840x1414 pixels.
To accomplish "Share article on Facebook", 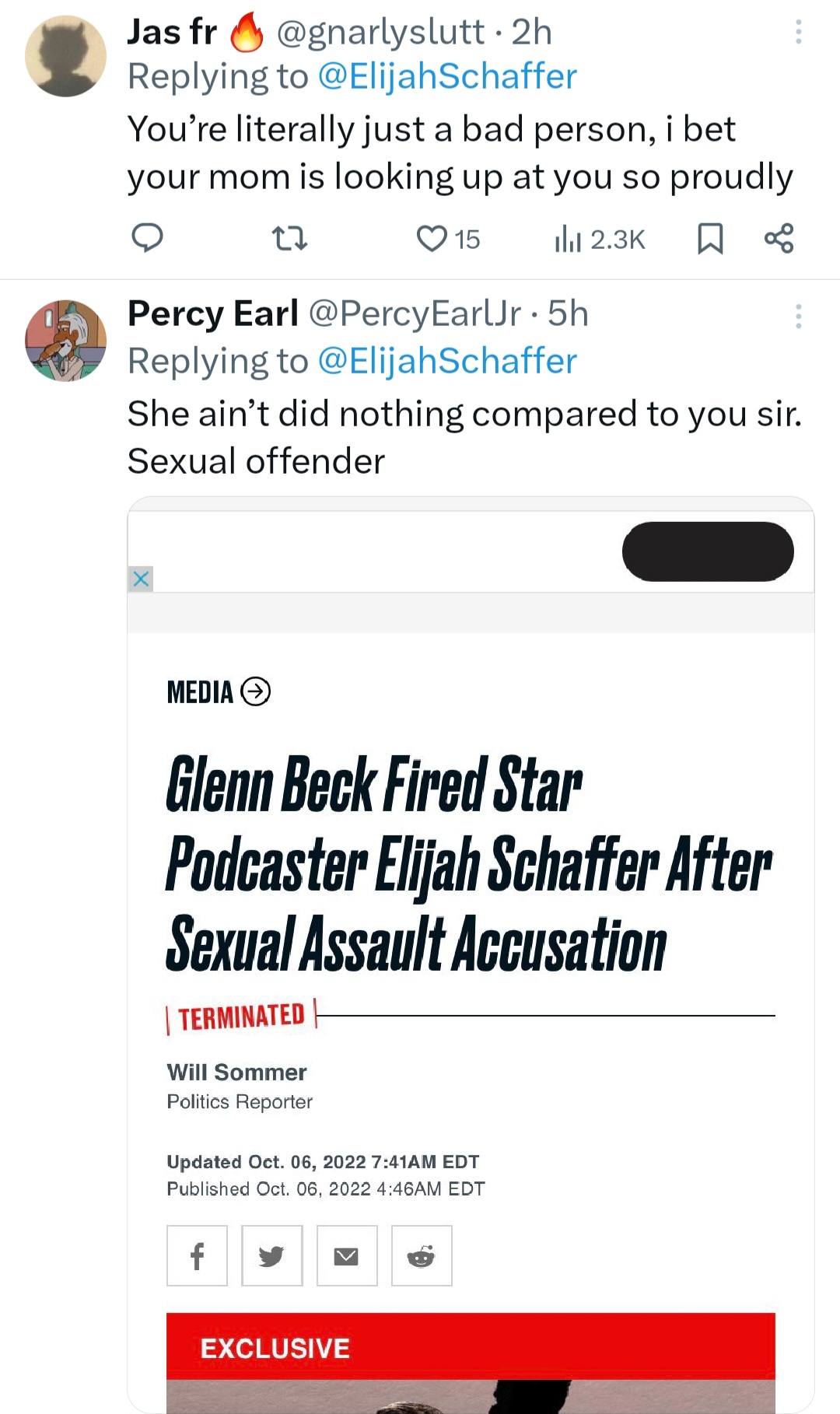I will point(198,1255).
